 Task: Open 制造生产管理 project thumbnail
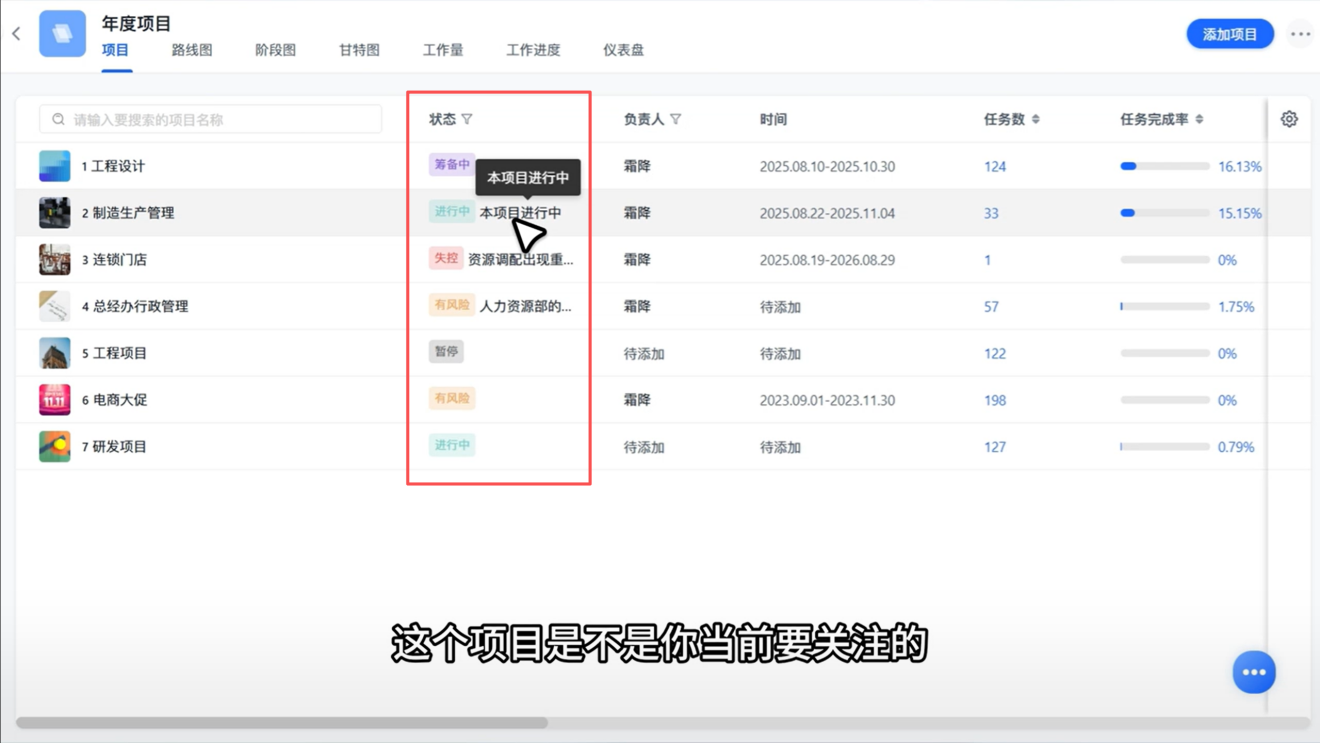click(x=55, y=213)
